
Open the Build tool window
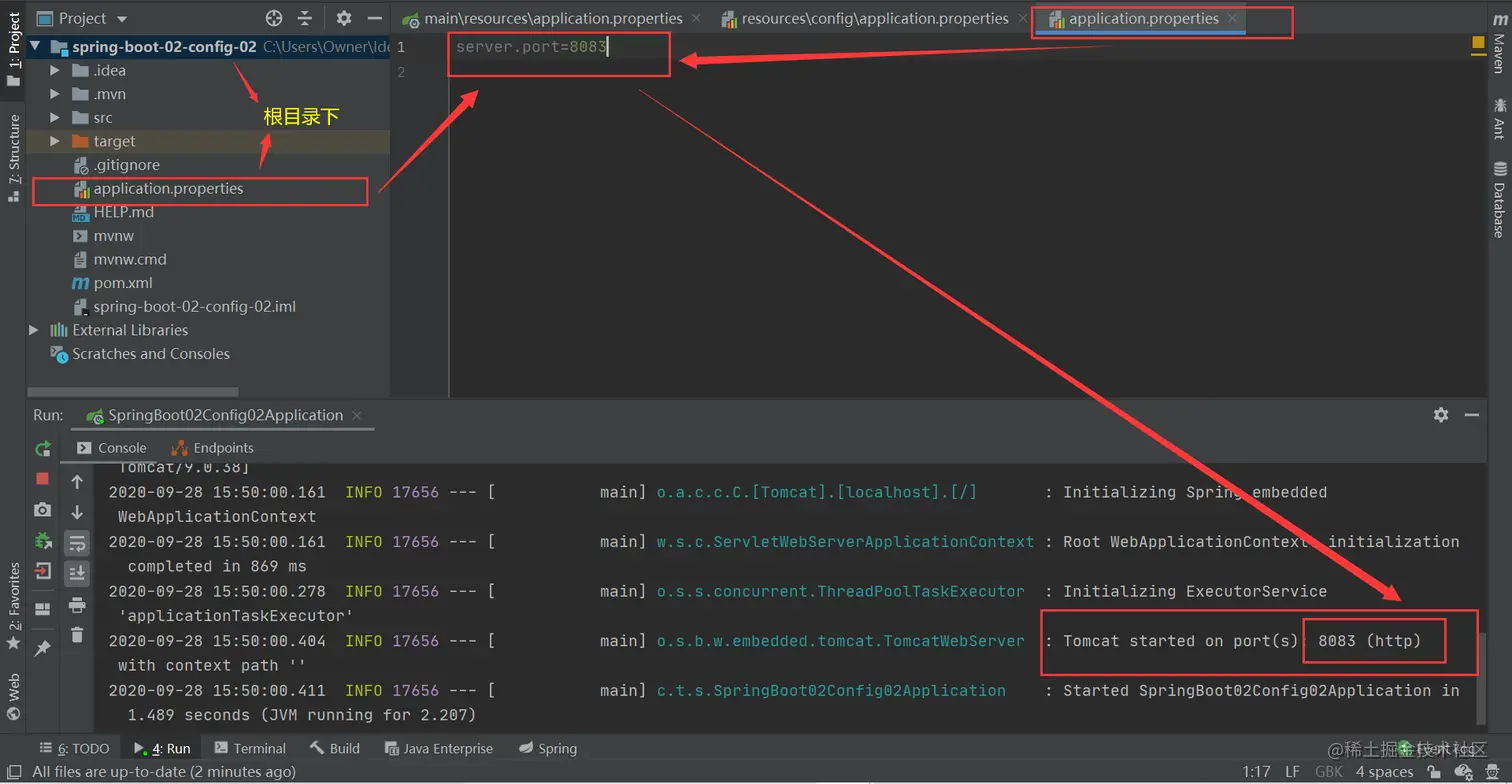tap(335, 748)
